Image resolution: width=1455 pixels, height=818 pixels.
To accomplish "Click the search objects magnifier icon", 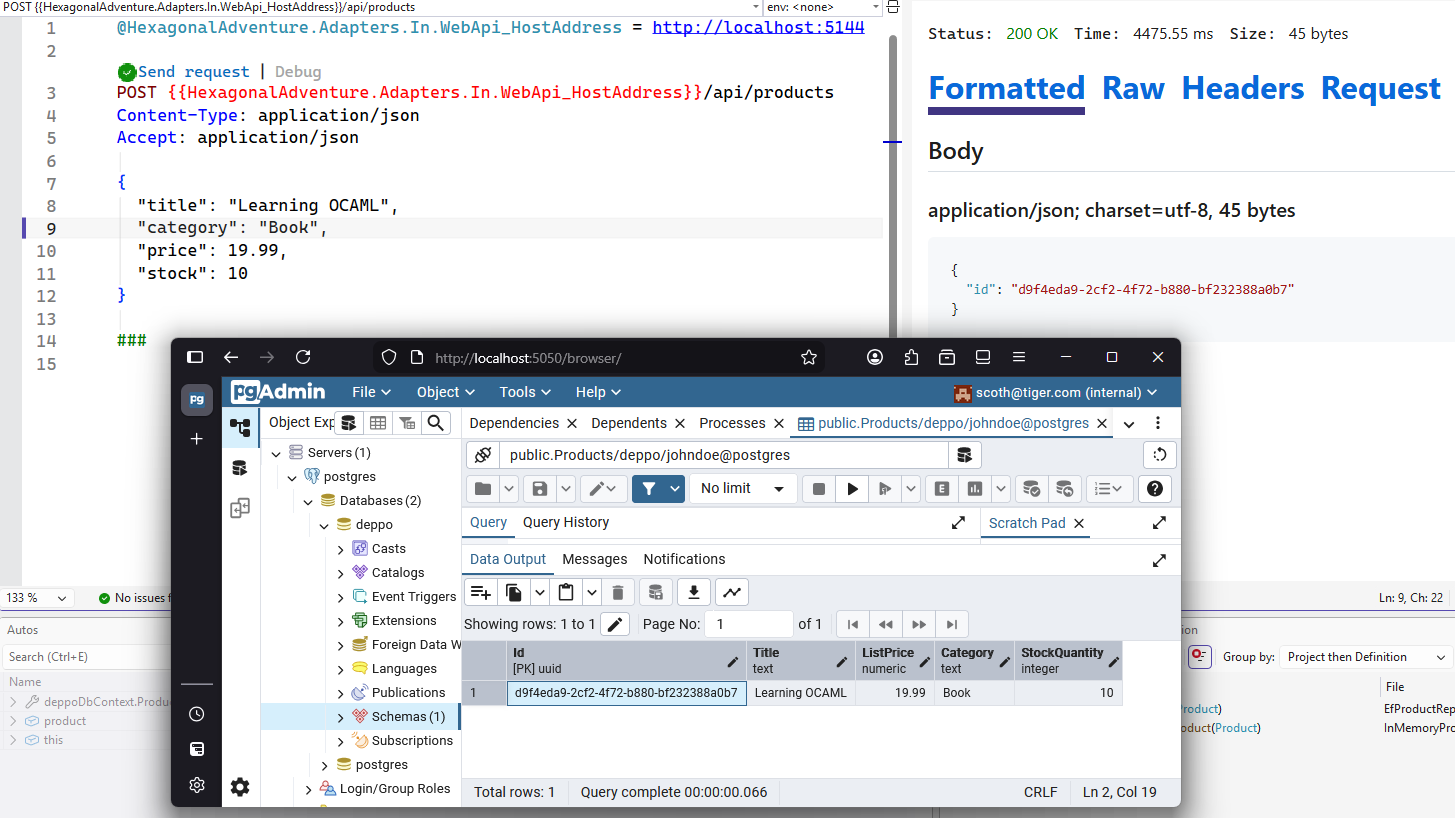I will [x=435, y=423].
